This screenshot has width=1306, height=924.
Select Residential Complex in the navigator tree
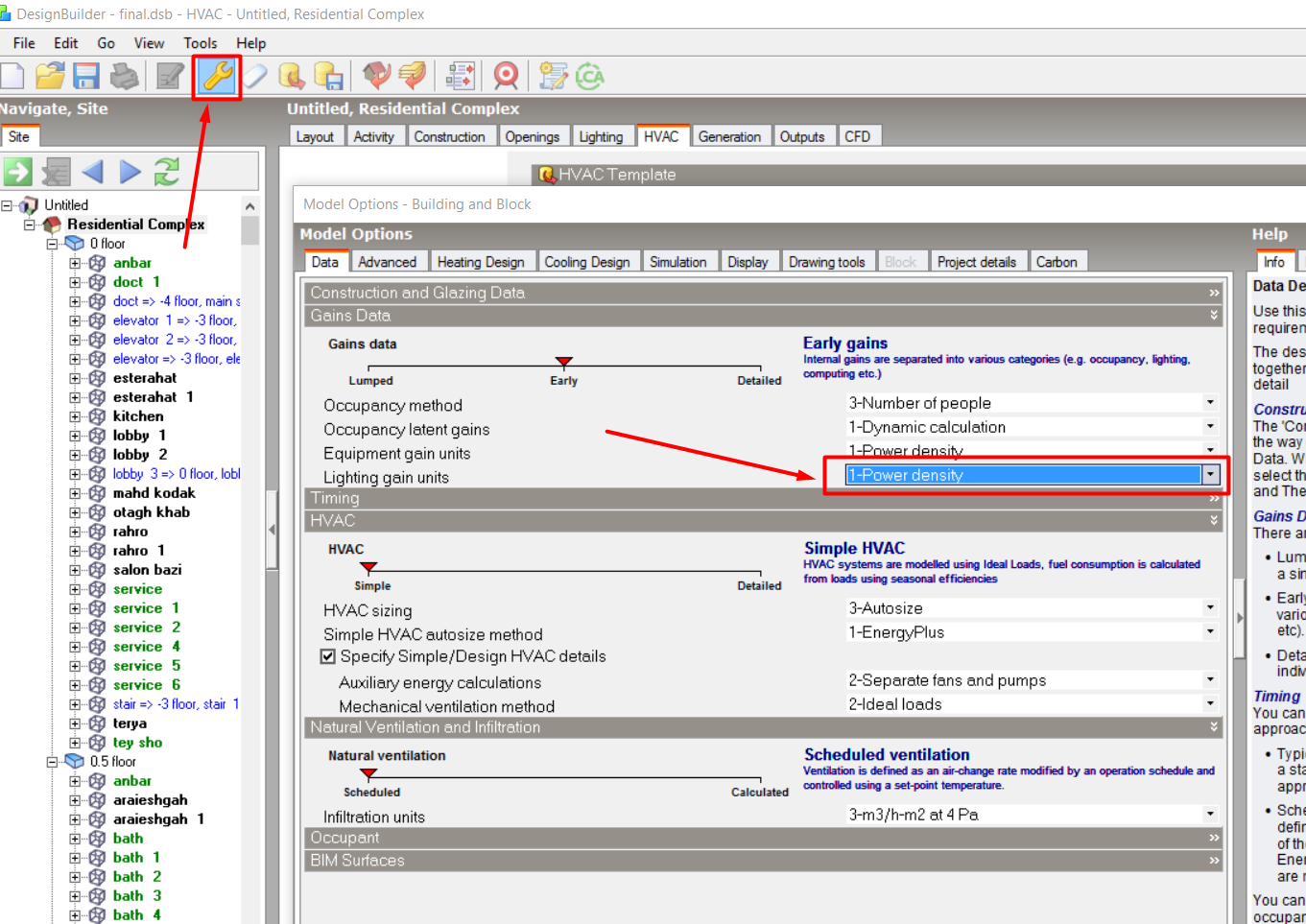click(x=135, y=225)
